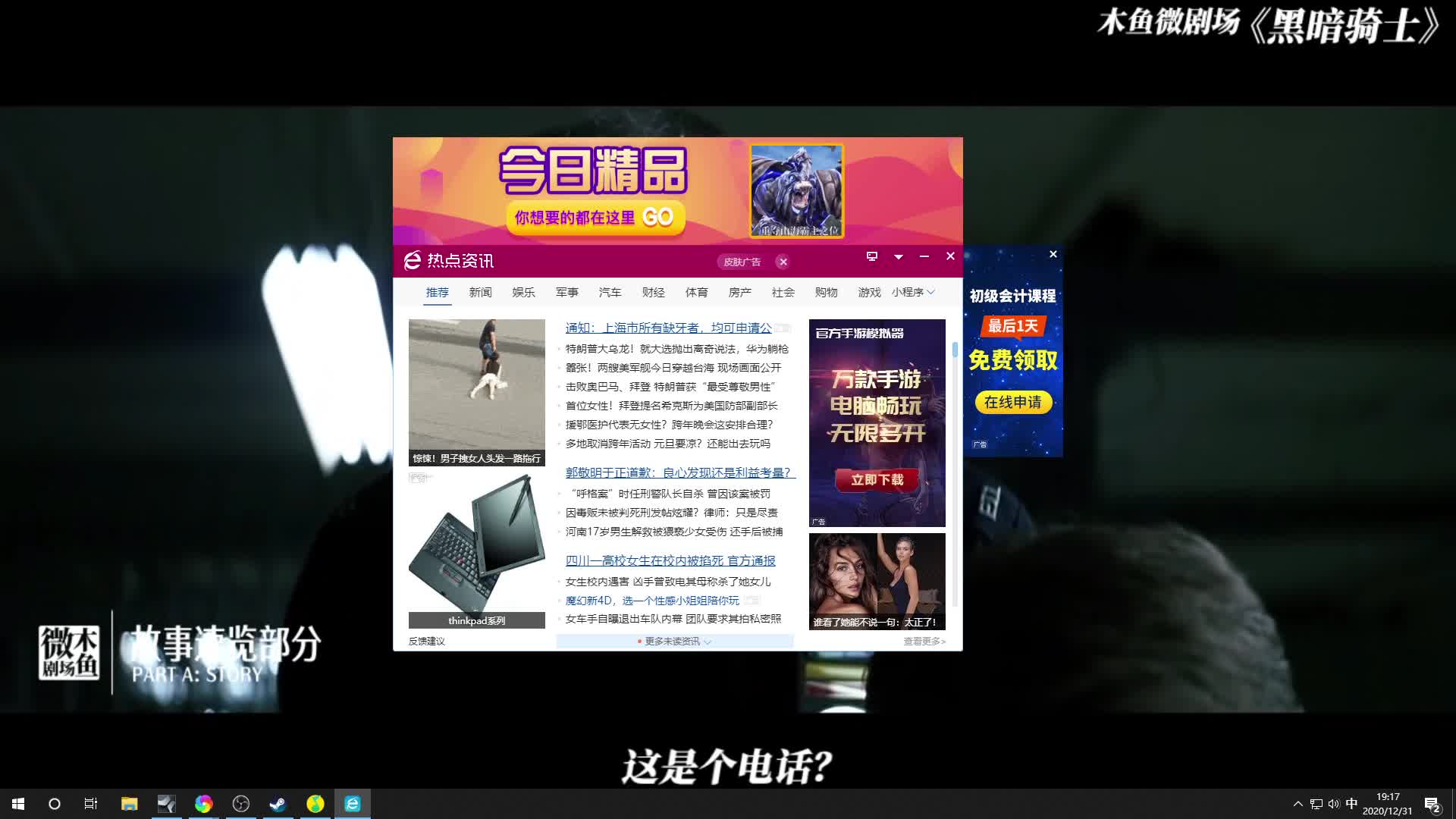The image size is (1456, 819).
Task: Dismiss the 皮肤广告 skin ad with its X
Action: [783, 262]
